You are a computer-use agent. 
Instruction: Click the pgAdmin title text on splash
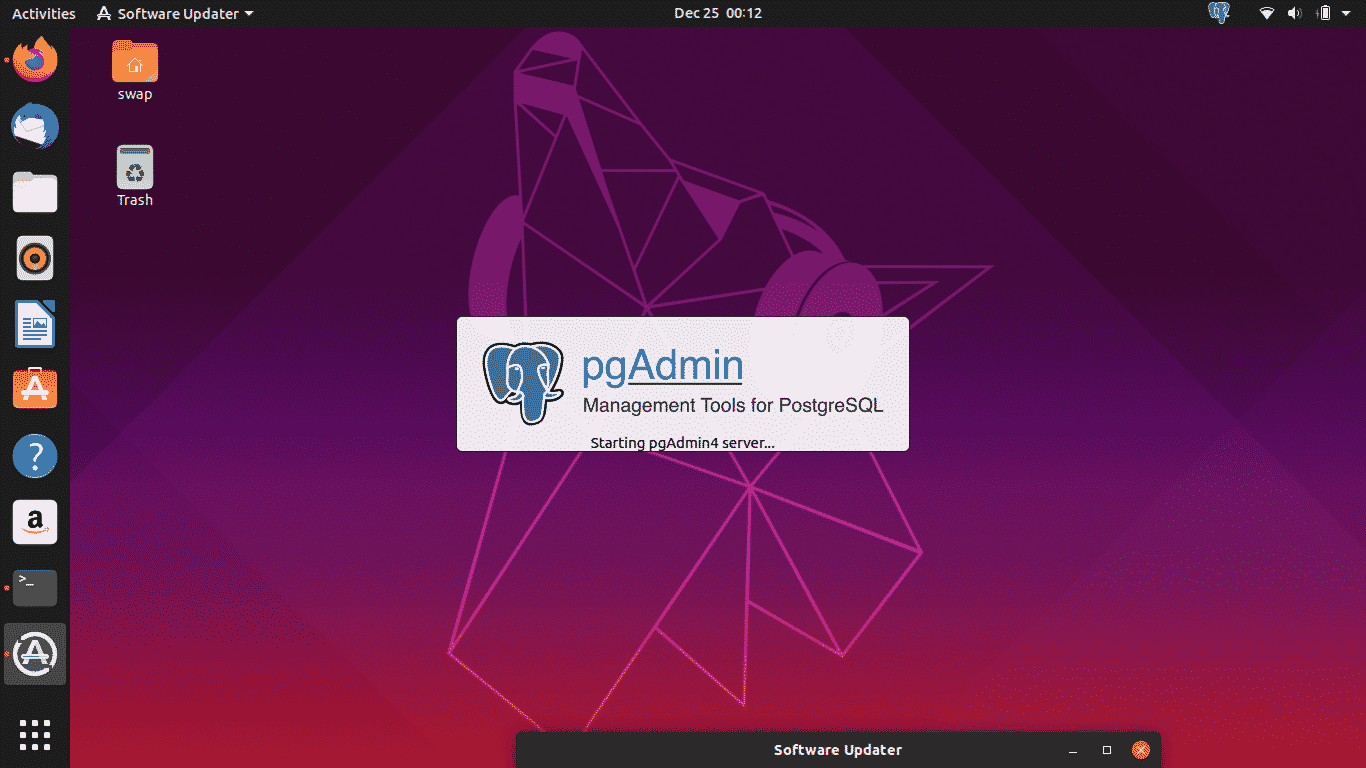point(662,366)
